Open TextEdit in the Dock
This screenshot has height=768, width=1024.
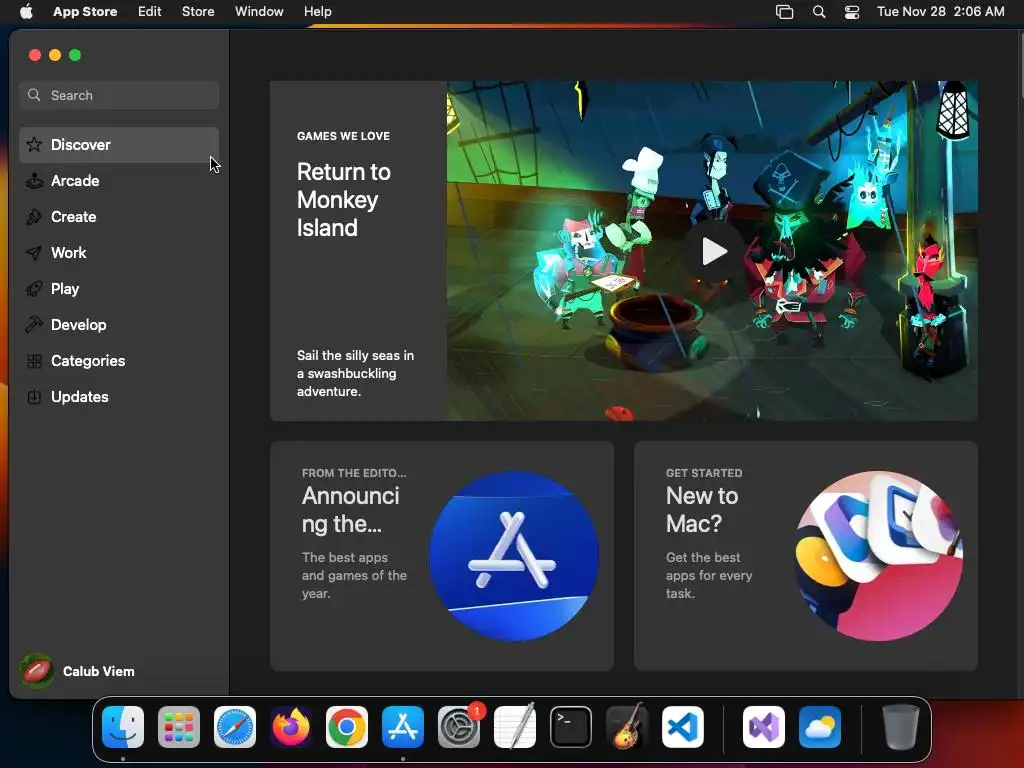(x=515, y=727)
